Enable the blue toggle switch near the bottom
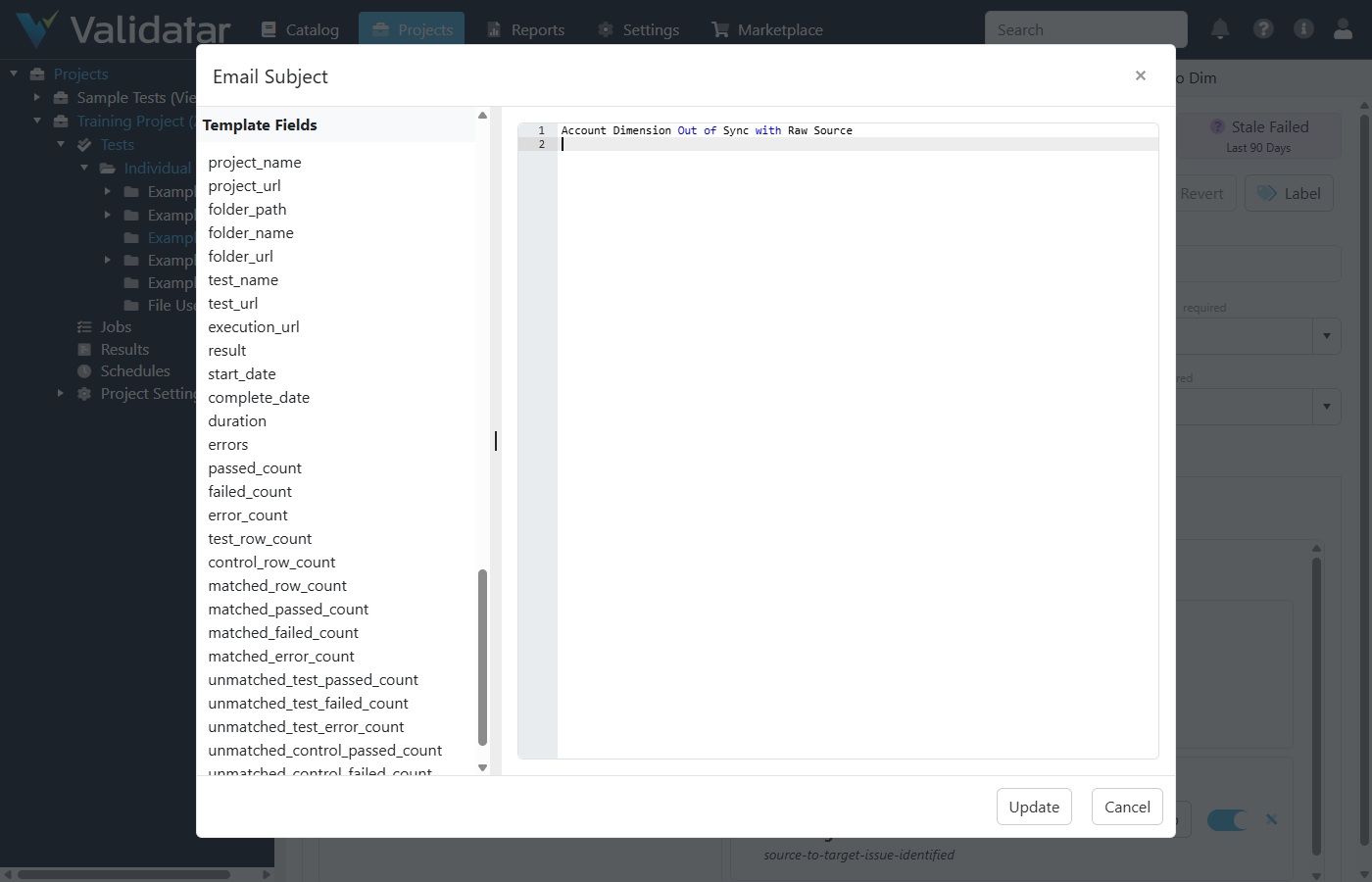 point(1227,819)
